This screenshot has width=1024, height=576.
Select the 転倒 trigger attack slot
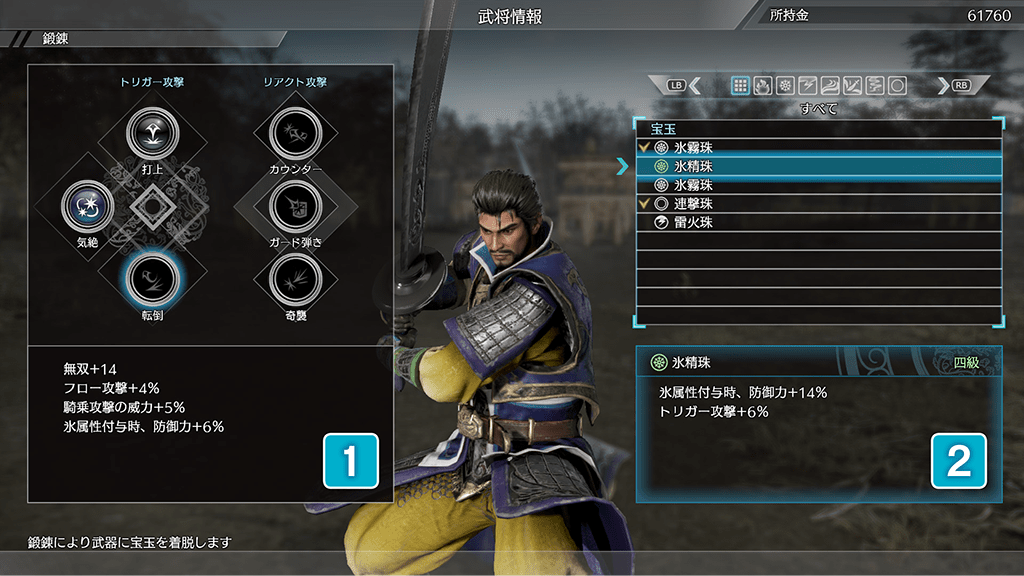(152, 280)
